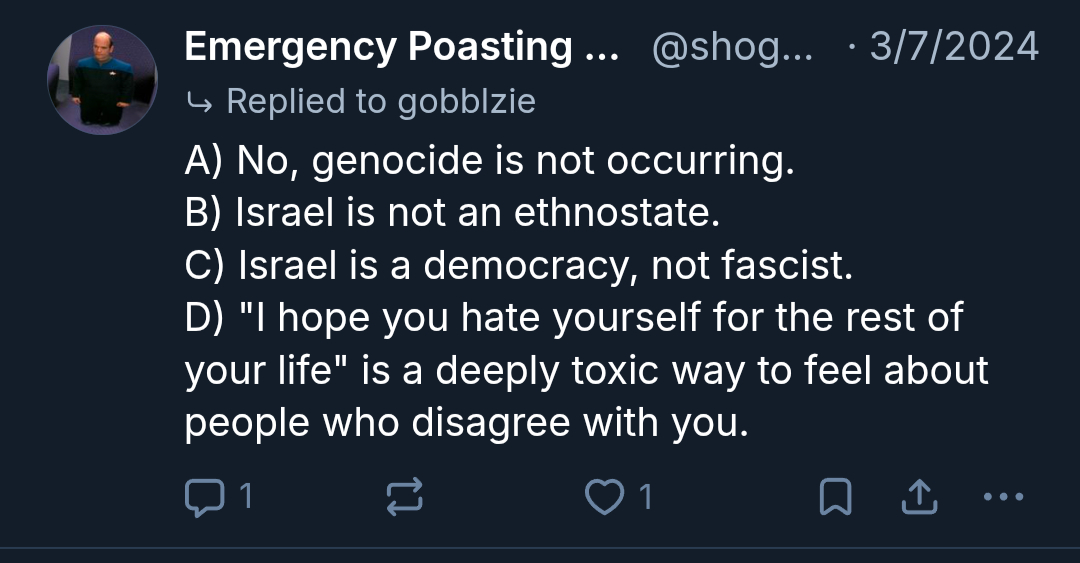Click the line starting 'D) "I hope you hate yourself'

coord(574,318)
